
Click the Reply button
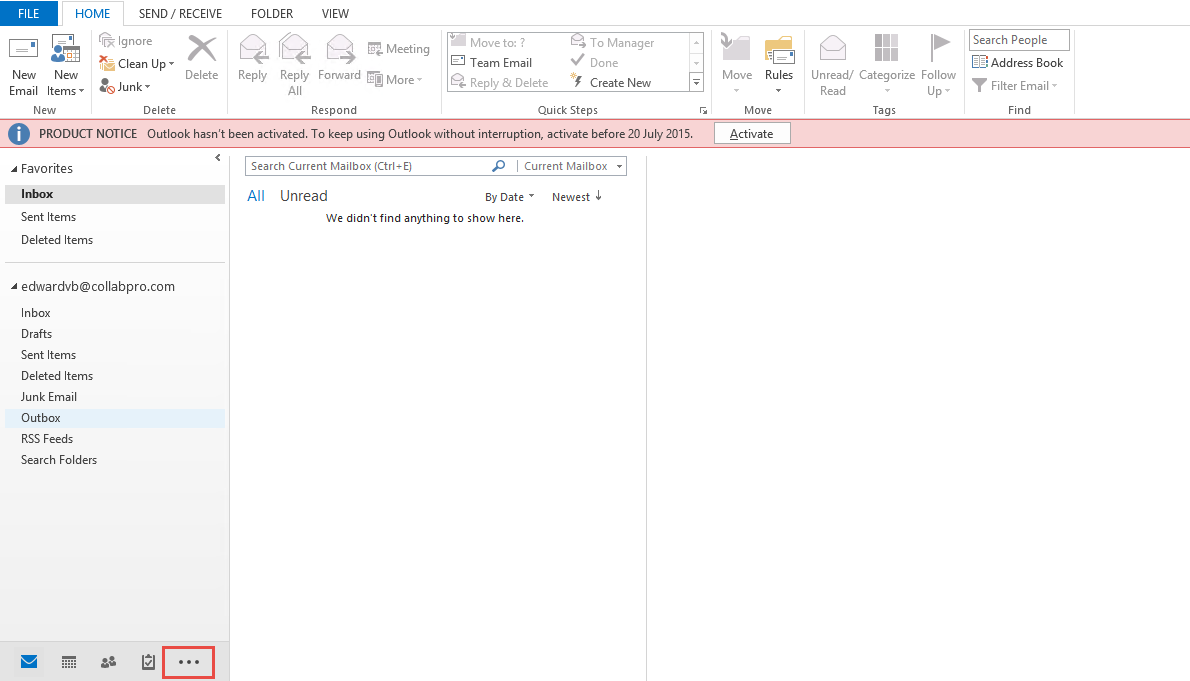coord(252,58)
